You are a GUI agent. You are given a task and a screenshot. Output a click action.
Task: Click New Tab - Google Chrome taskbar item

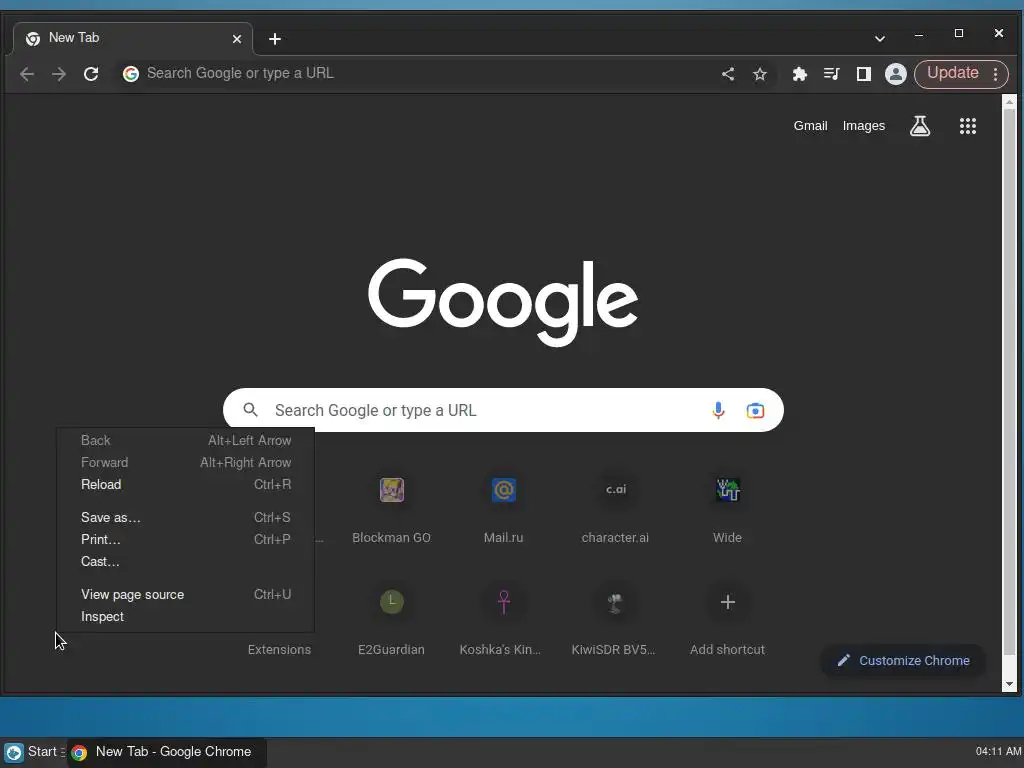tap(167, 752)
